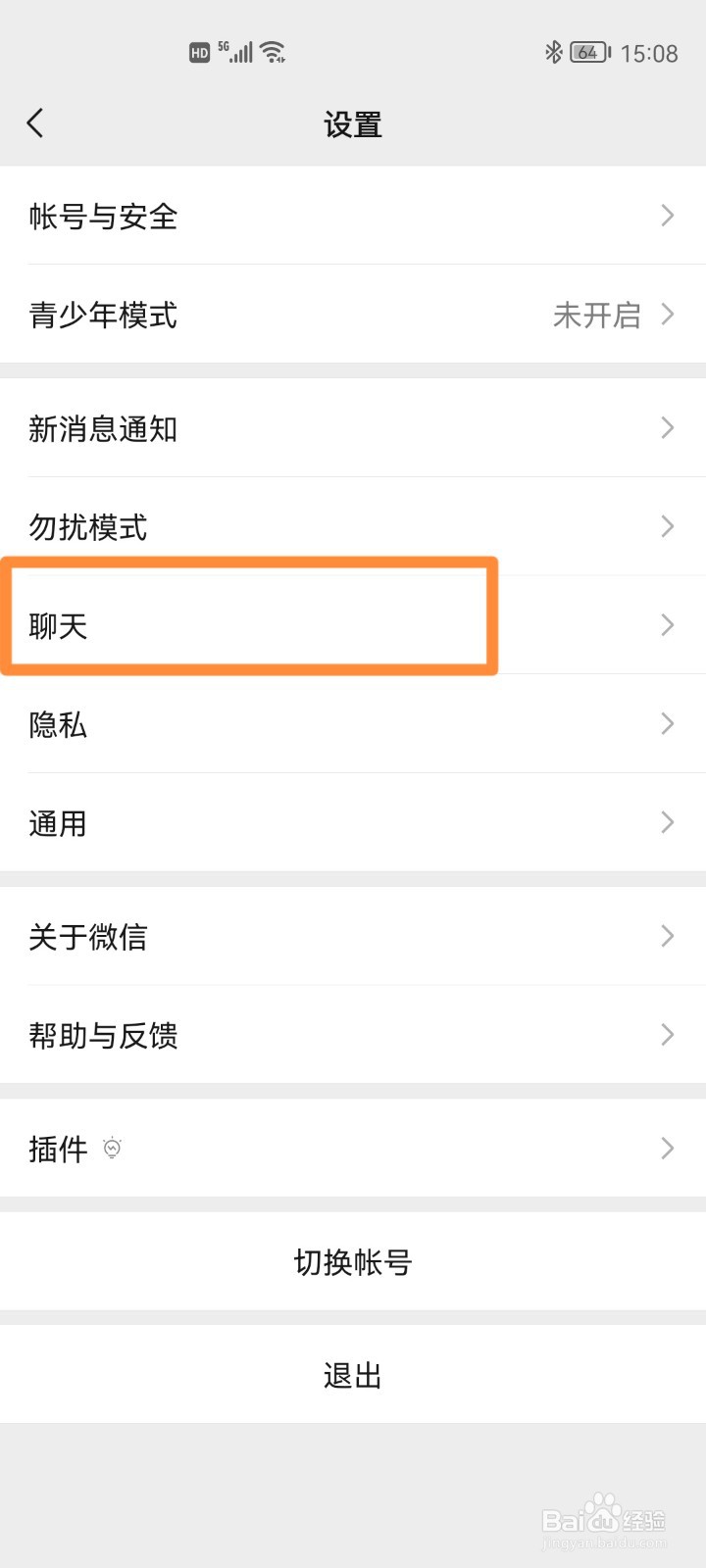The image size is (706, 1568).
Task: Tap the 切换帐号 button
Action: 353,1261
